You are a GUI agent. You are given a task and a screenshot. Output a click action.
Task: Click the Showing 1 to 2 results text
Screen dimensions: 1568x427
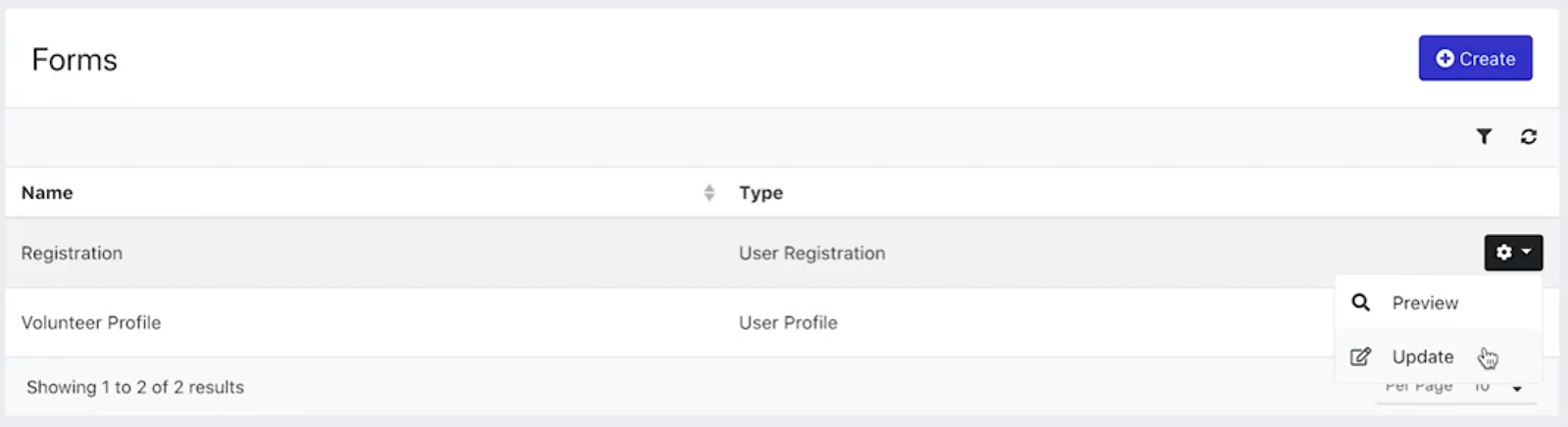tap(135, 387)
